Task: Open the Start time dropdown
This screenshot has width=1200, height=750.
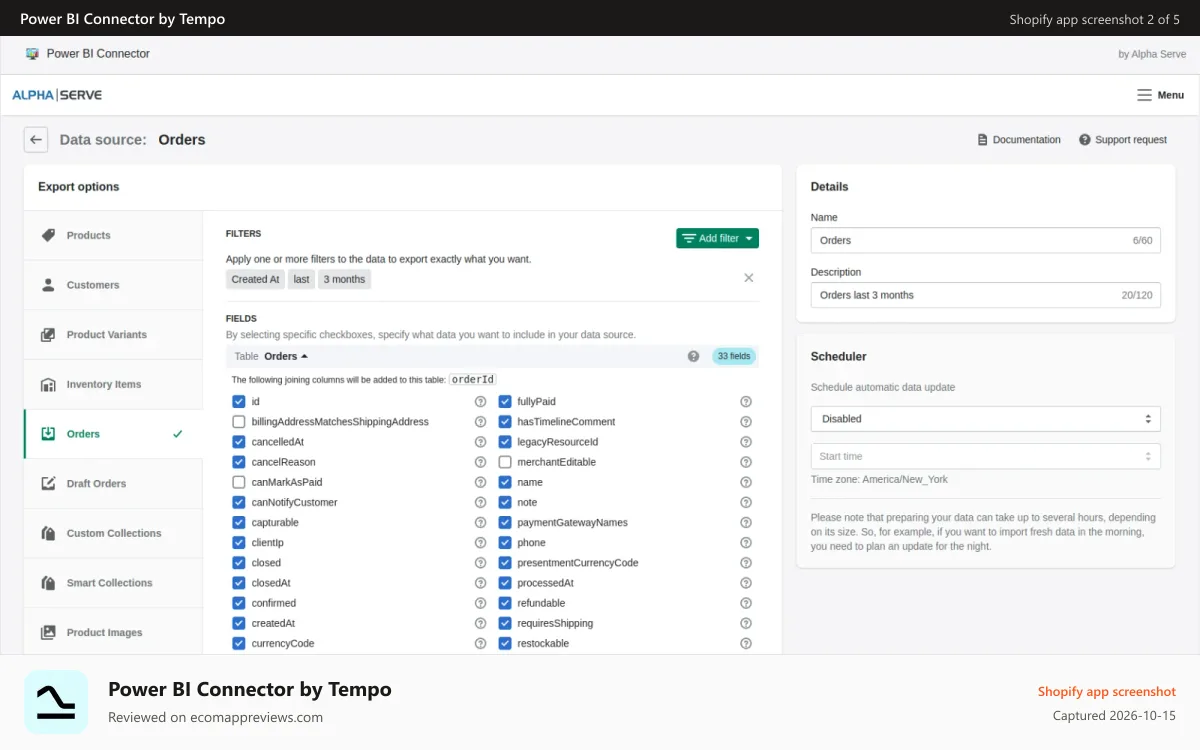Action: pos(986,456)
